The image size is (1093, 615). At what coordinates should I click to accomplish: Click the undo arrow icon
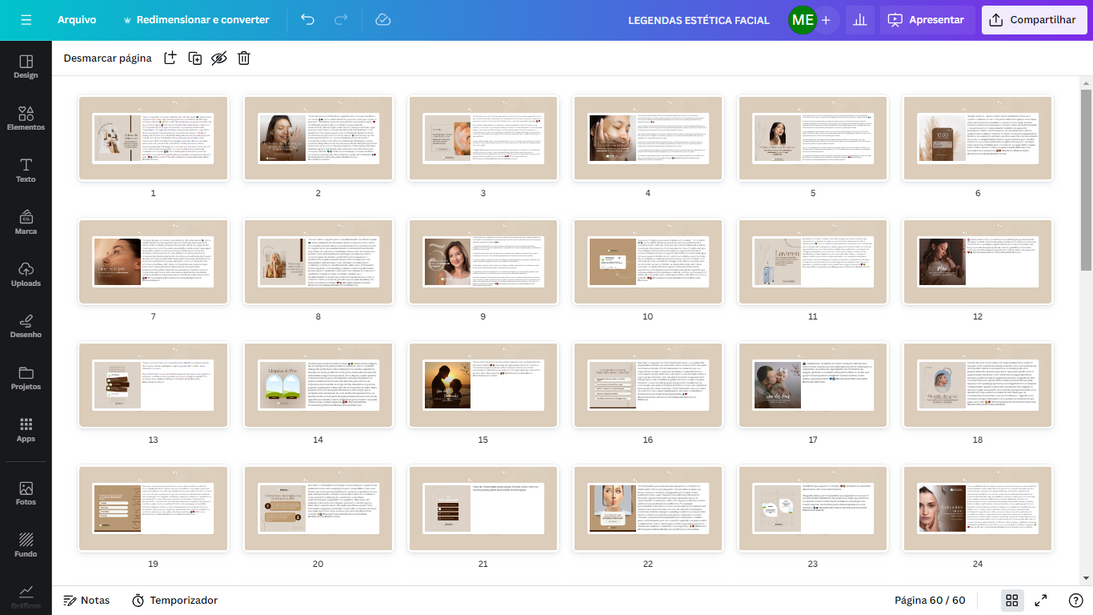point(307,20)
